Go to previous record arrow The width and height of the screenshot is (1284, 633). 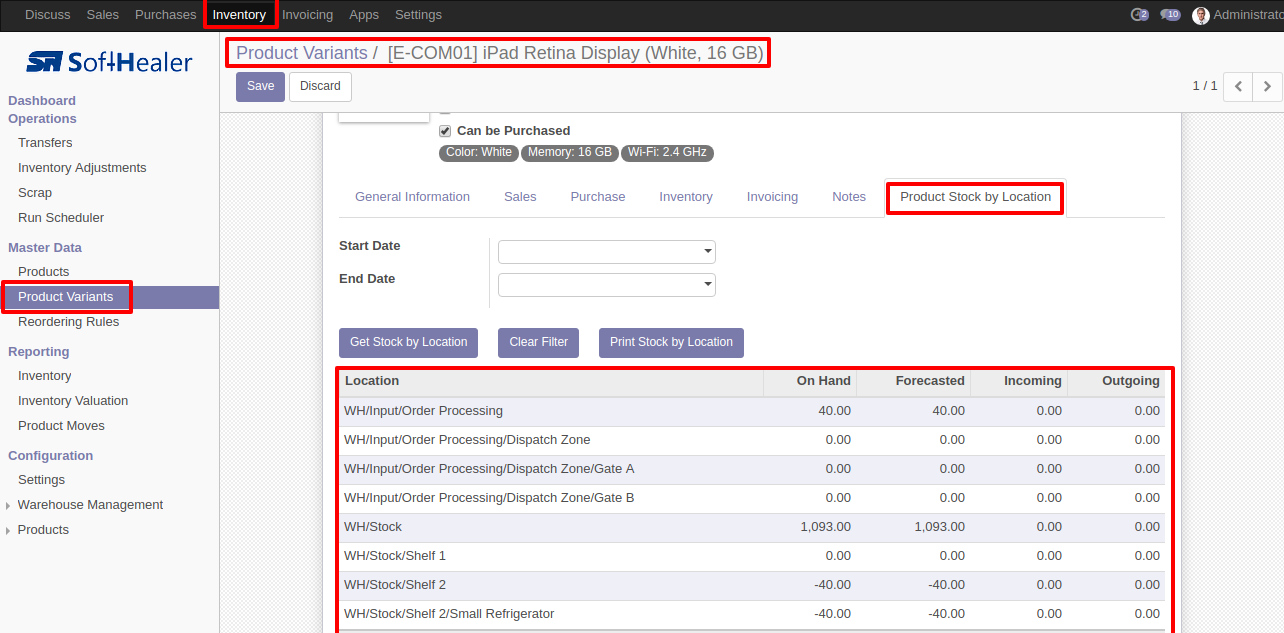point(1238,86)
